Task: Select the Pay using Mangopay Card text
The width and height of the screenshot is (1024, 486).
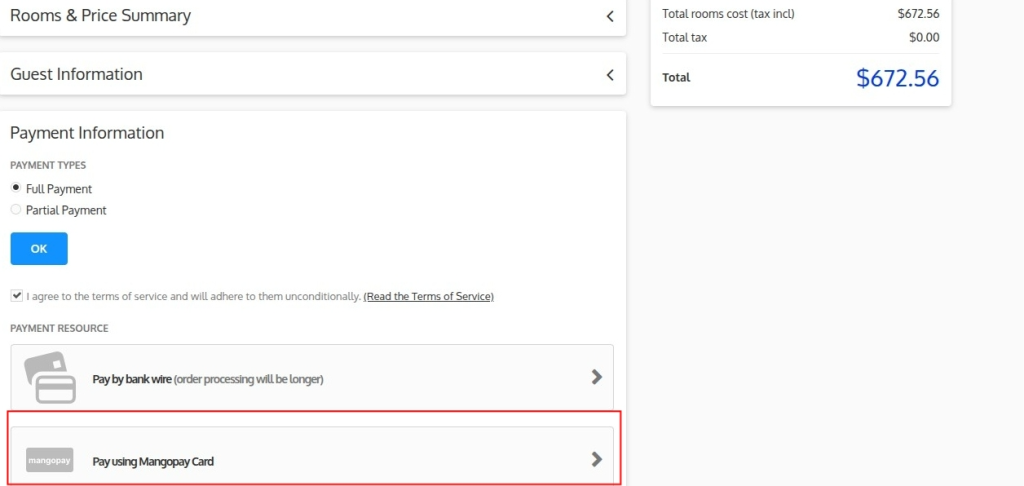Action: click(153, 462)
